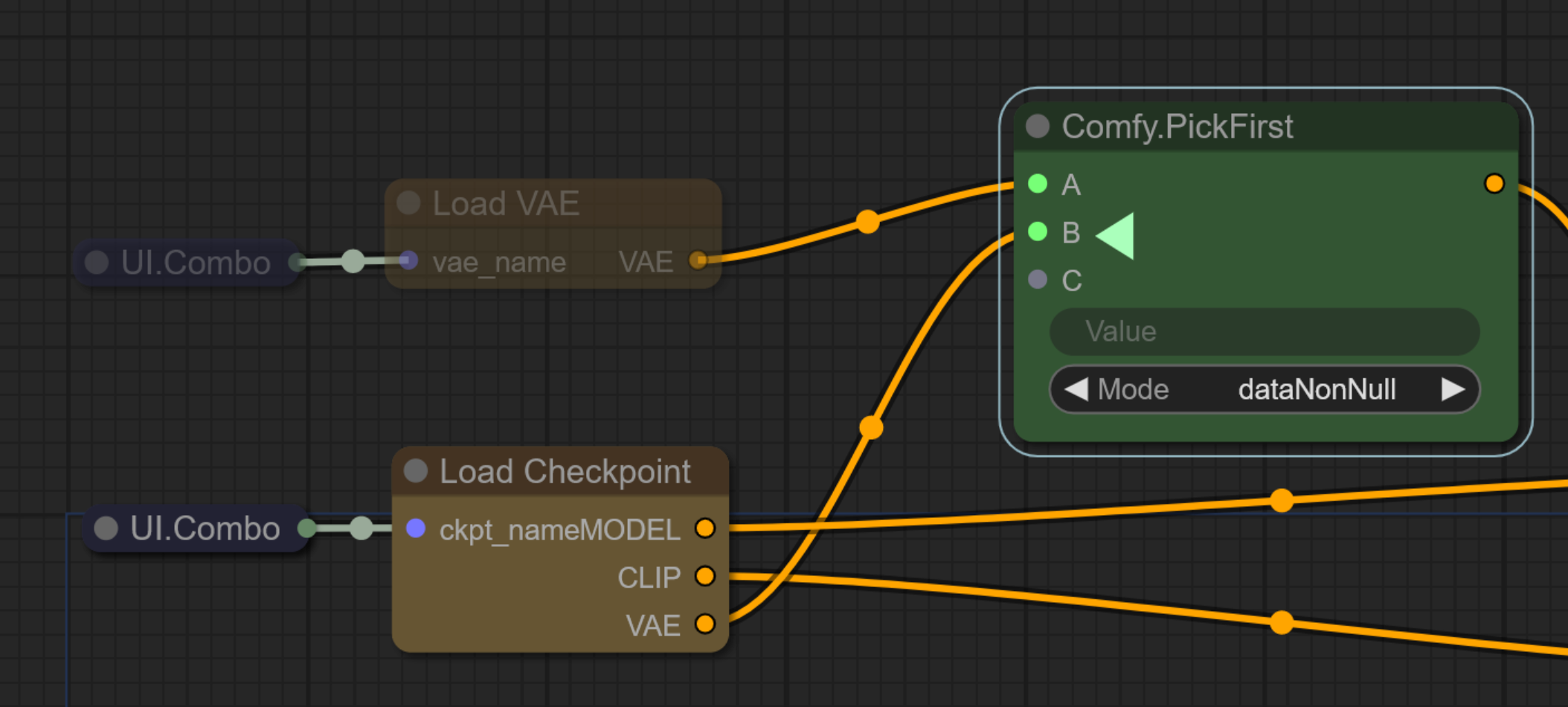Viewport: 1568px width, 707px height.
Task: Select the Load Checkpoint node header
Action: (565, 470)
